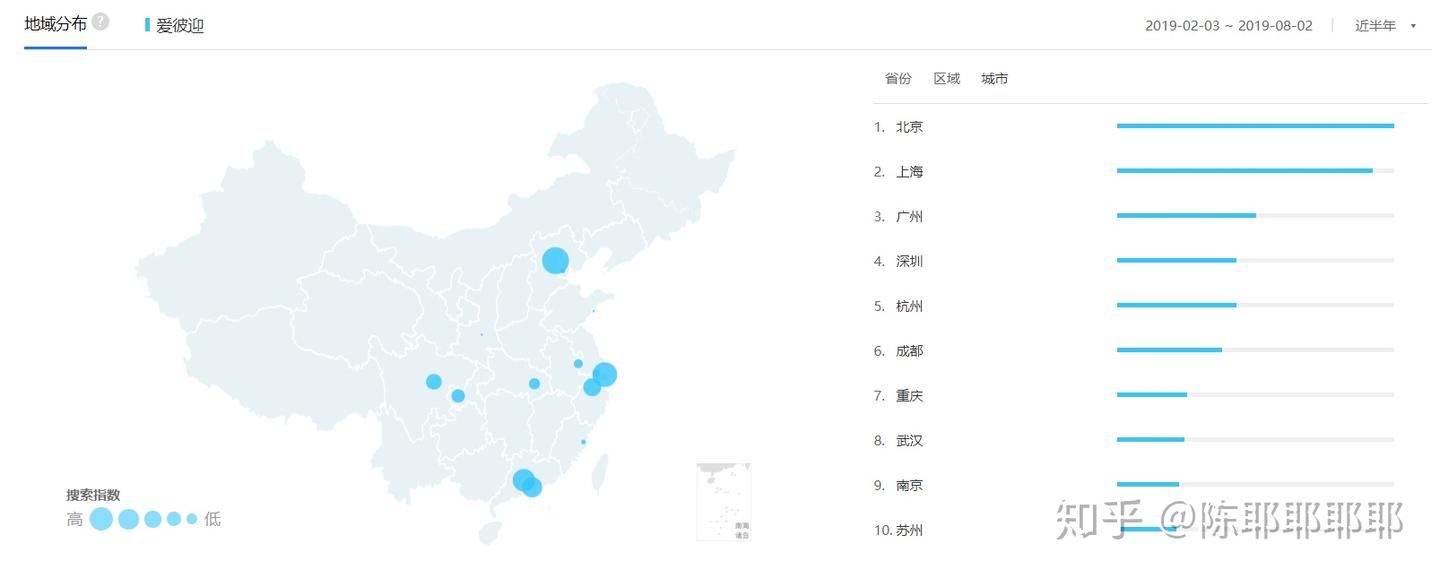This screenshot has width=1440, height=578.
Task: Click the largest legend circle next to 高
Action: tap(101, 519)
